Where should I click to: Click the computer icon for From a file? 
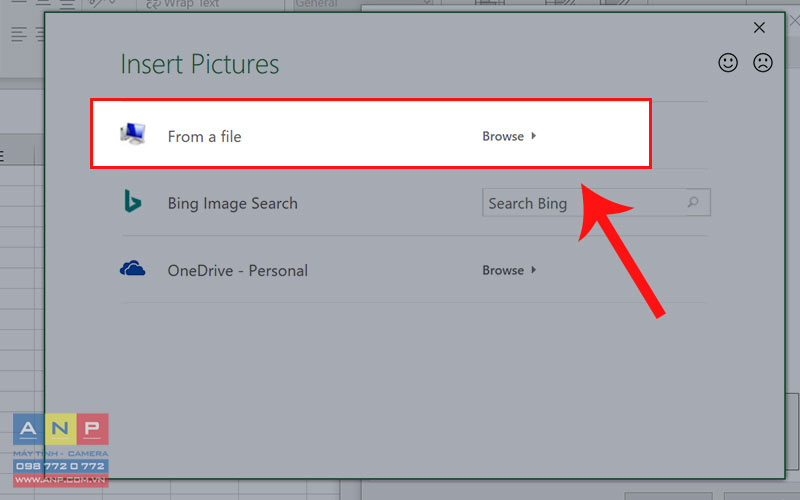[133, 134]
